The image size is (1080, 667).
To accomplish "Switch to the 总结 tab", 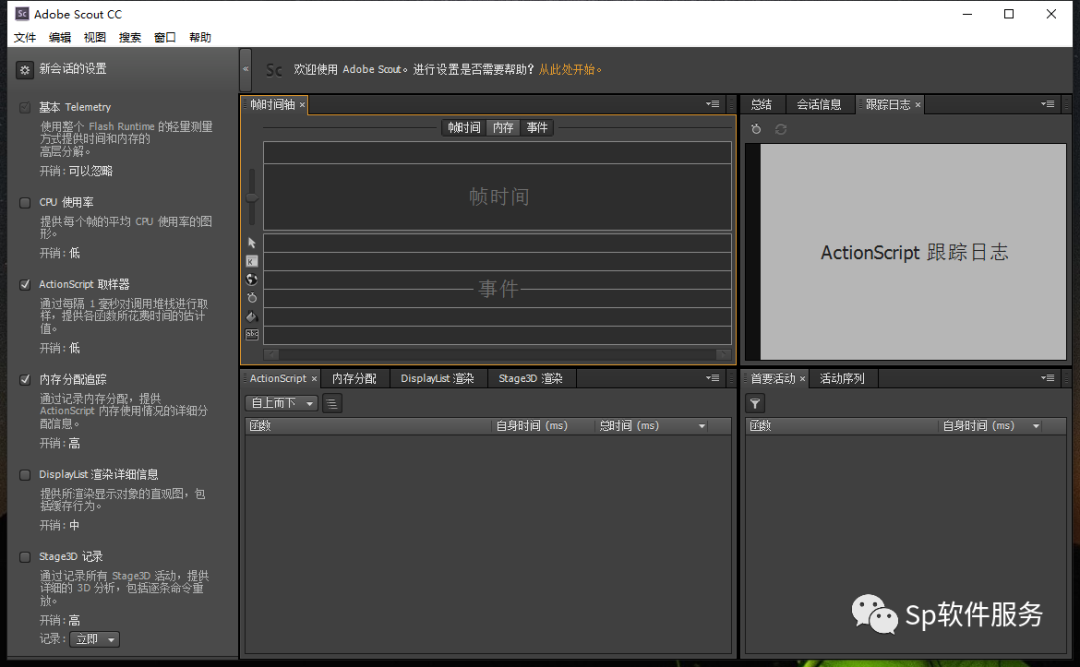I will (762, 105).
